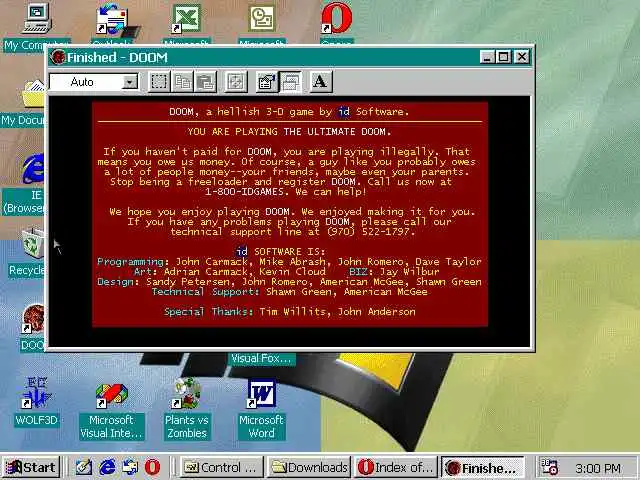This screenshot has height=480, width=640.
Task: Click Show Desktop quick launch icon
Action: [x=84, y=467]
